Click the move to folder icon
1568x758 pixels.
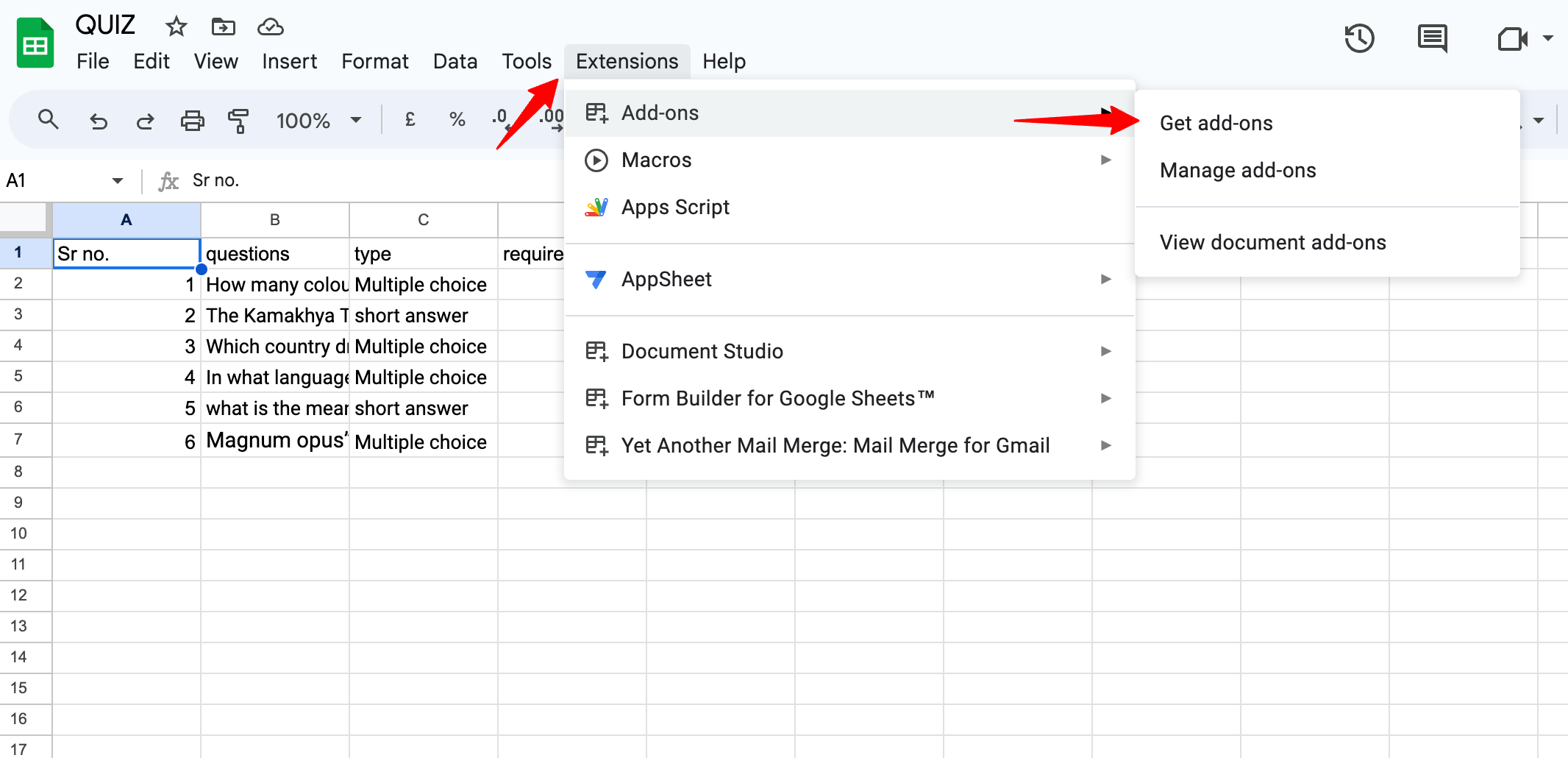coord(224,27)
